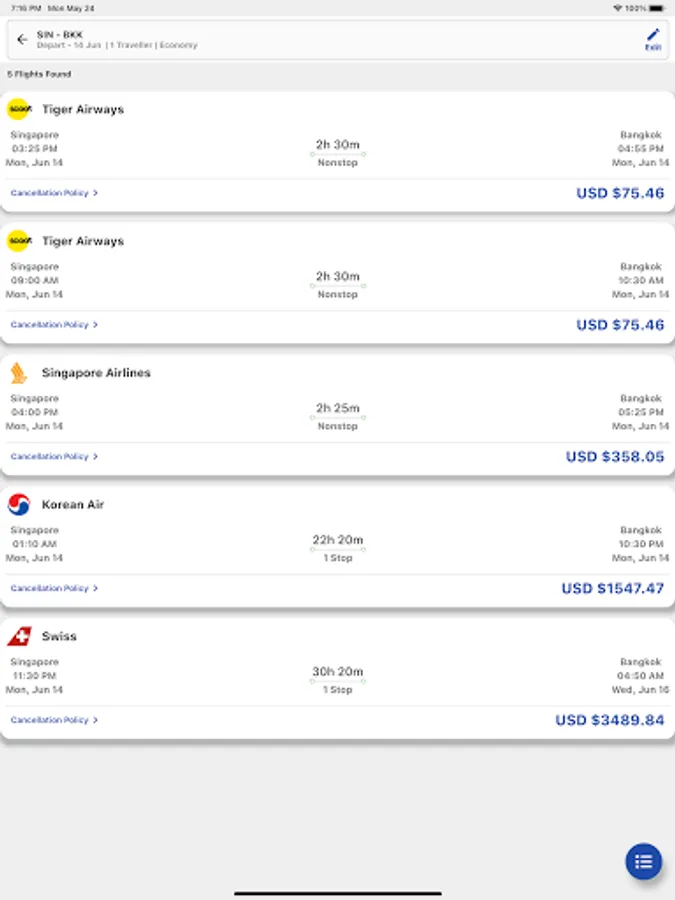Expand Cancellation Policy for Korean Air flight
This screenshot has height=900, width=675.
[54, 589]
